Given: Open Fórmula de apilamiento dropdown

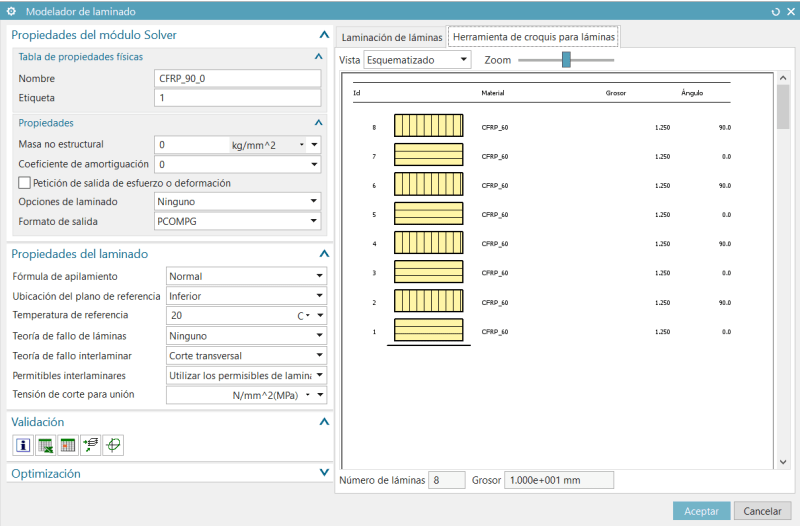Looking at the screenshot, I should click(x=319, y=276).
